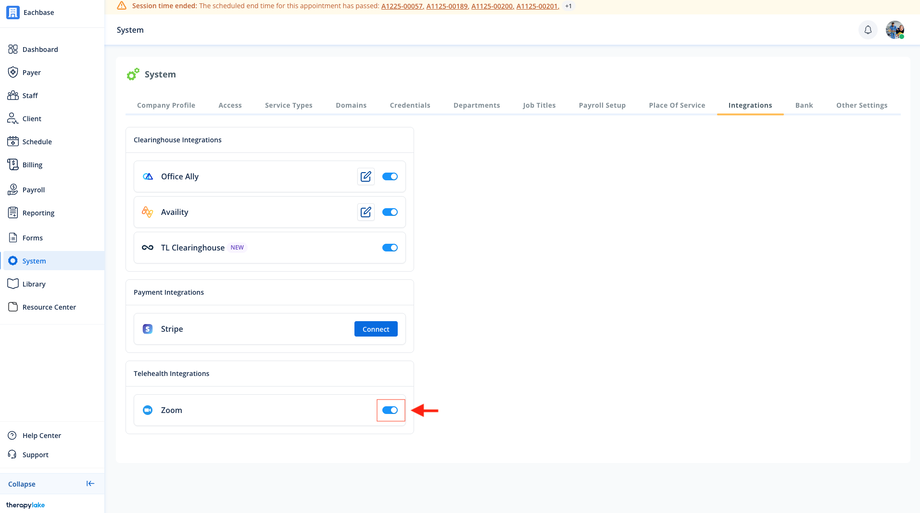Switch off the Availity integration toggle

tap(390, 212)
